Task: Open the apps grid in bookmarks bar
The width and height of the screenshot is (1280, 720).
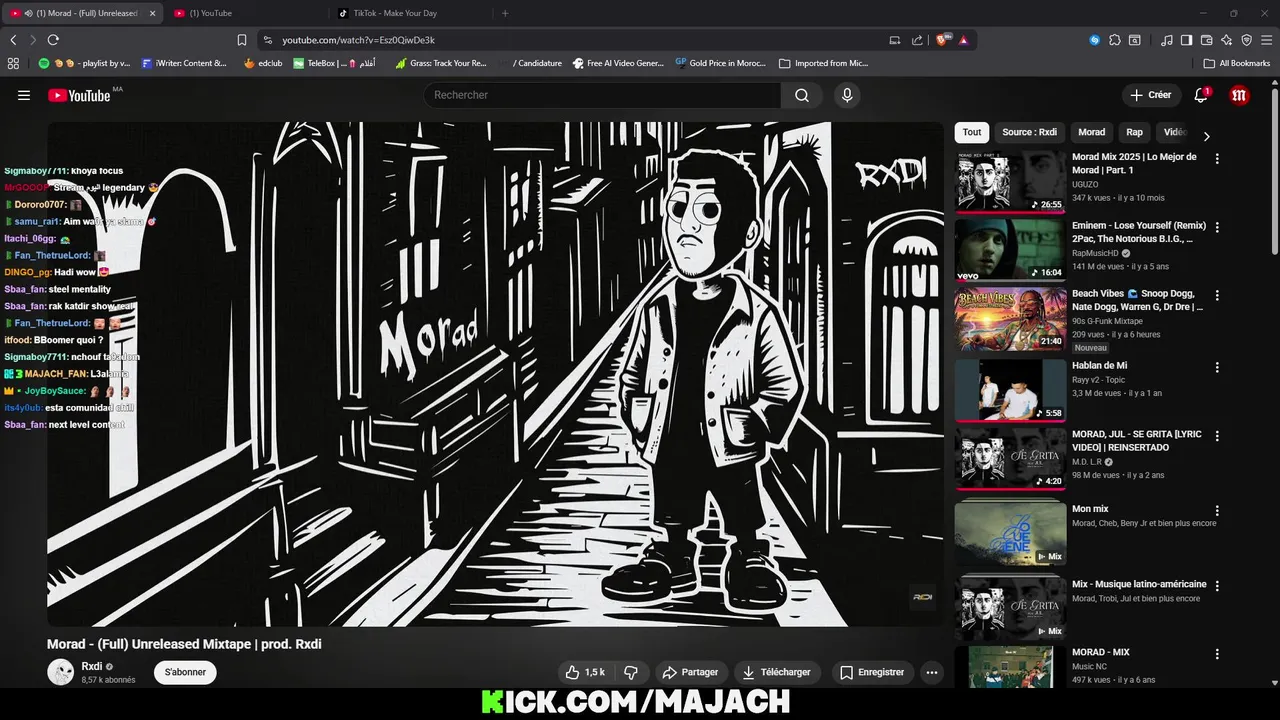Action: (13, 63)
